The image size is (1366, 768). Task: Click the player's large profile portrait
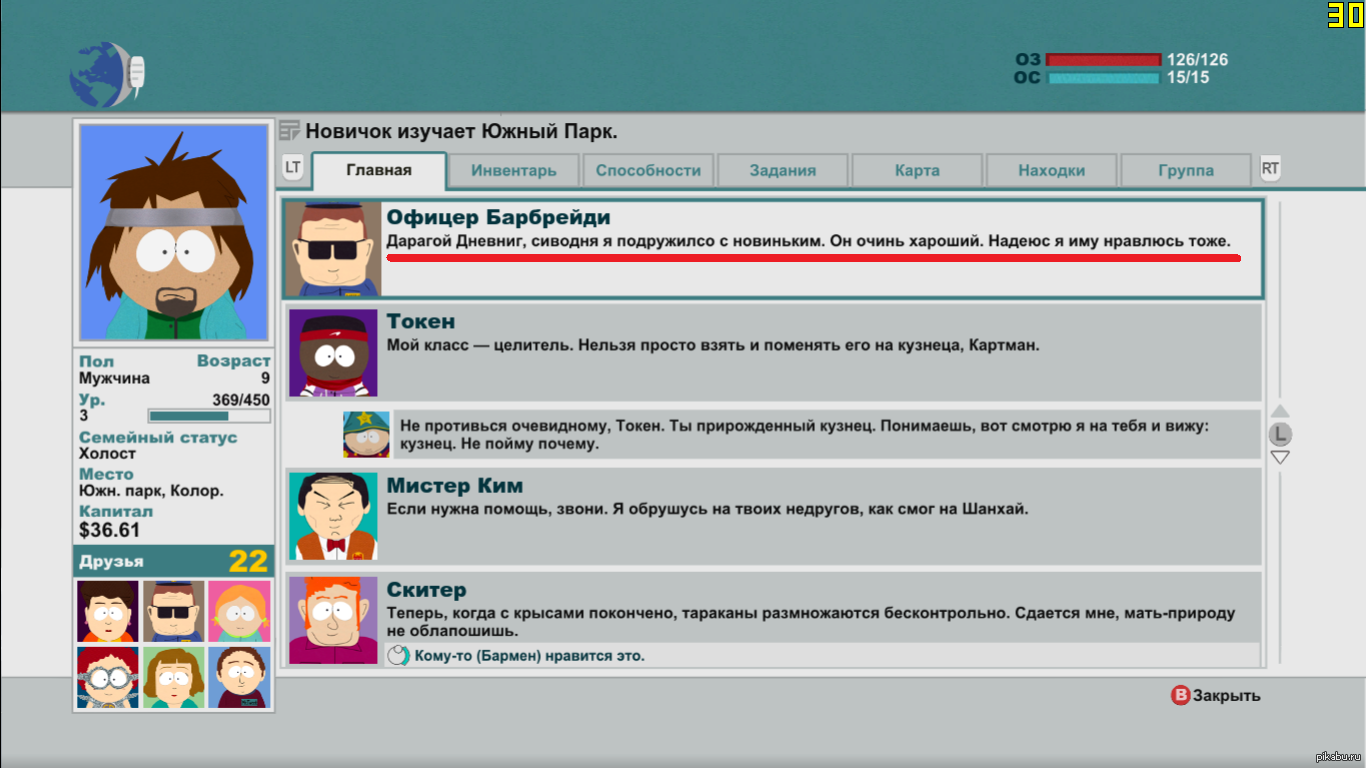[174, 232]
